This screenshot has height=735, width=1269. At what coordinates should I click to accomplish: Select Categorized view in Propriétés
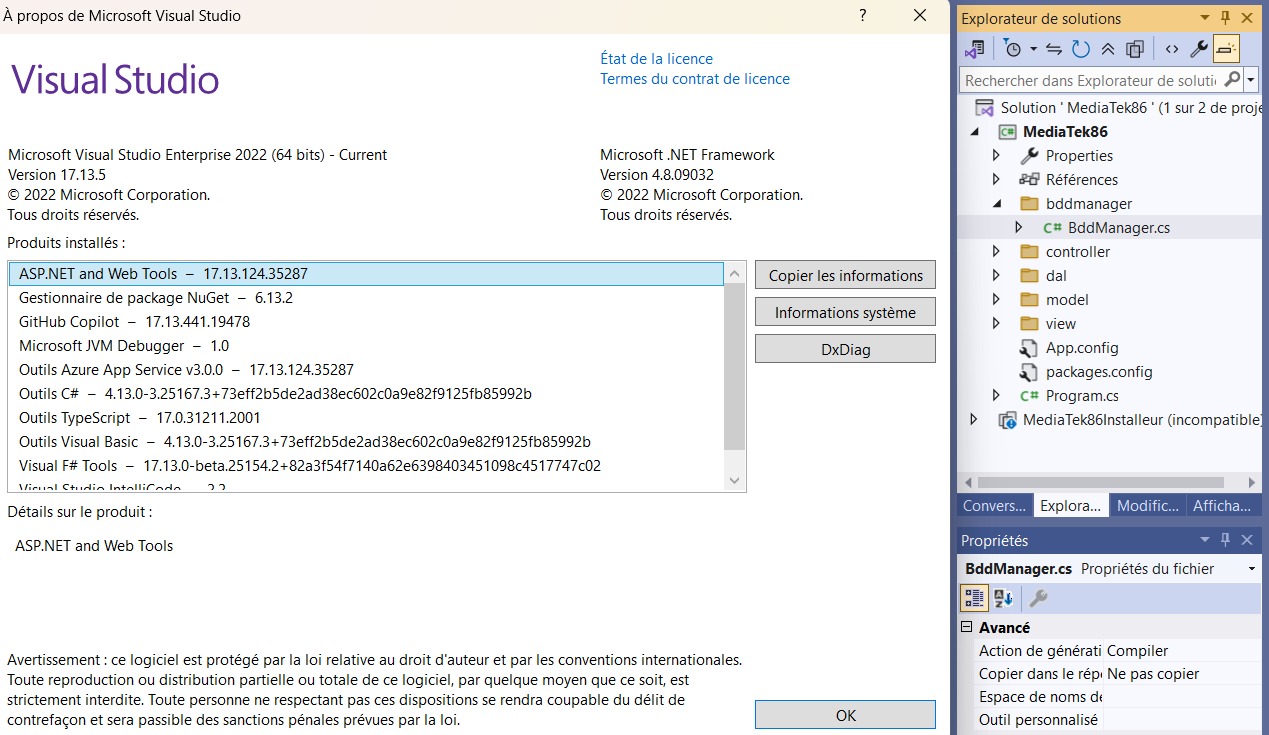(973, 598)
